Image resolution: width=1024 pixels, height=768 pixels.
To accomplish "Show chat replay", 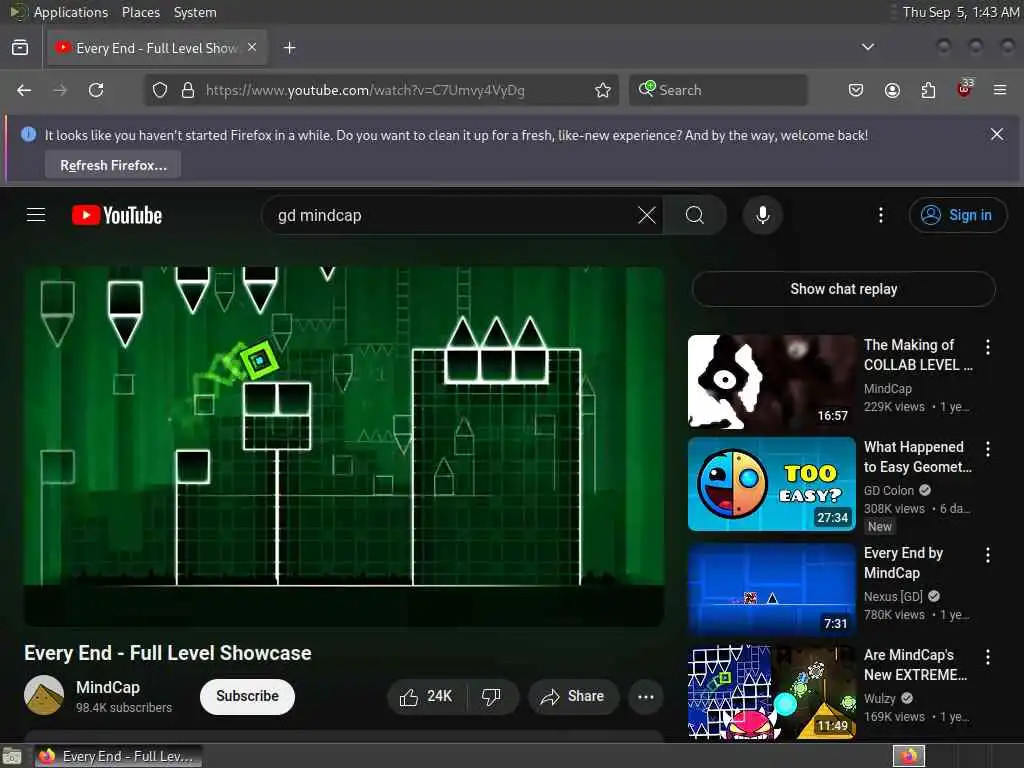I will [x=843, y=289].
